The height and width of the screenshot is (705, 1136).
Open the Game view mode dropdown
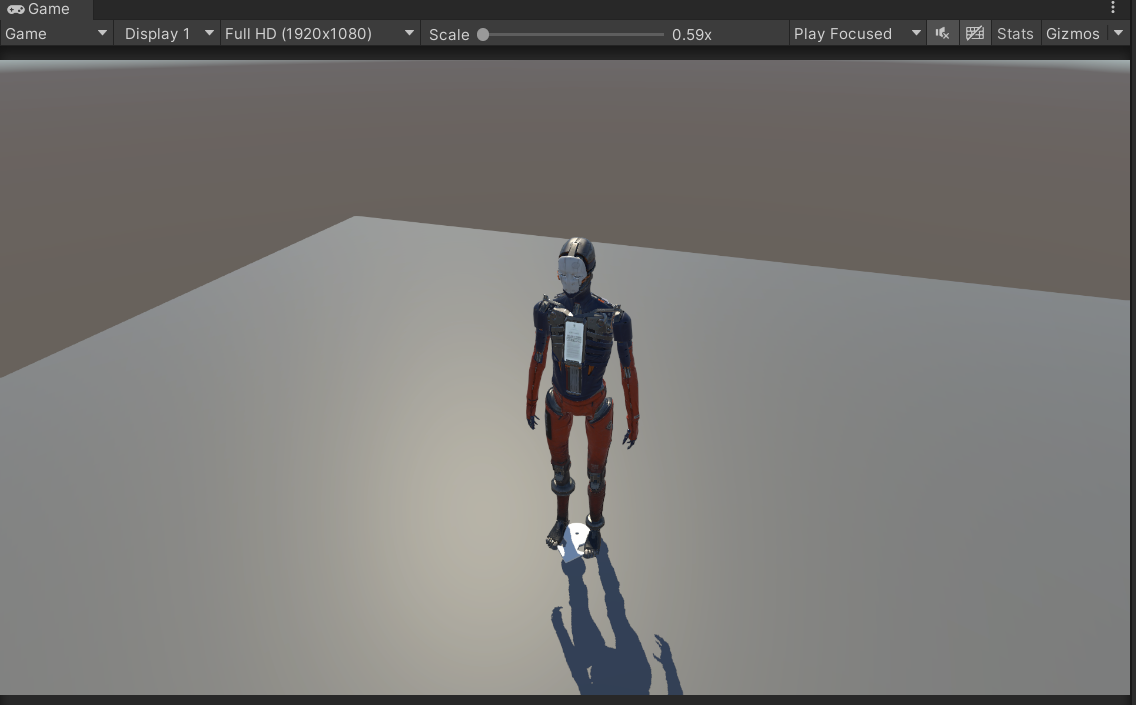pos(55,33)
